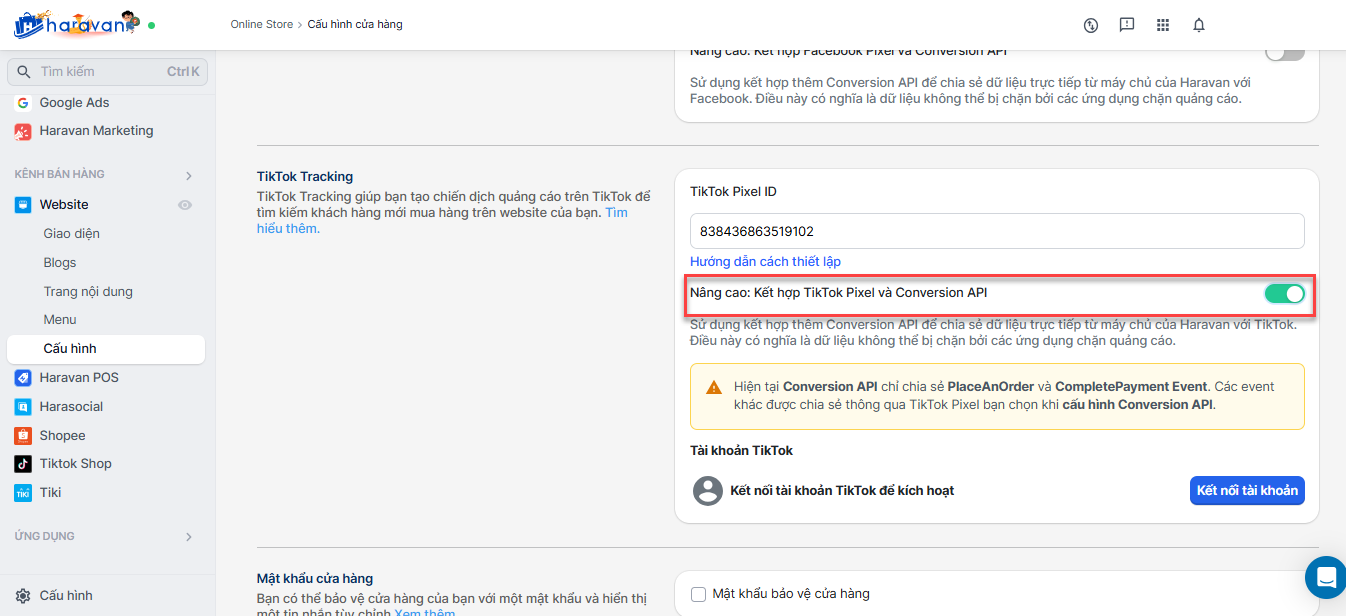The height and width of the screenshot is (616, 1346).
Task: Click Harasocial label
Action: point(71,407)
